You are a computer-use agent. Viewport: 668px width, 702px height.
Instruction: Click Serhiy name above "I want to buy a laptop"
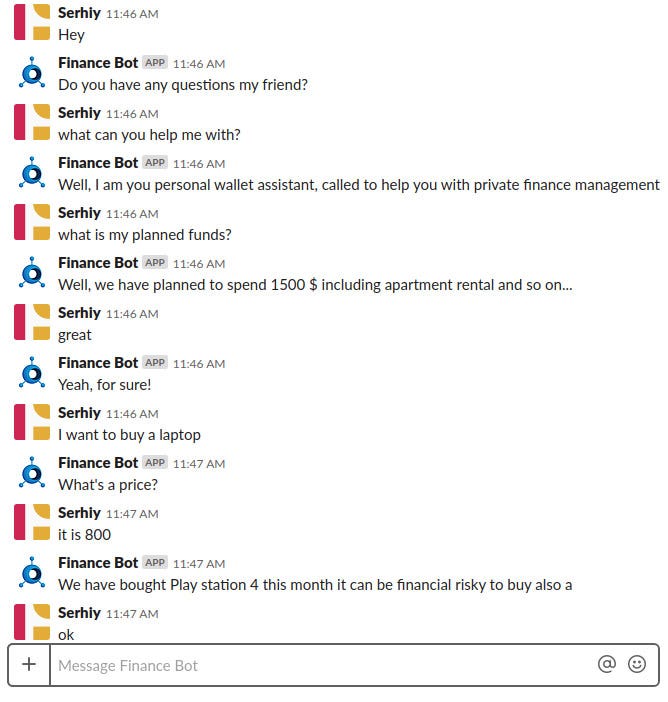79,413
